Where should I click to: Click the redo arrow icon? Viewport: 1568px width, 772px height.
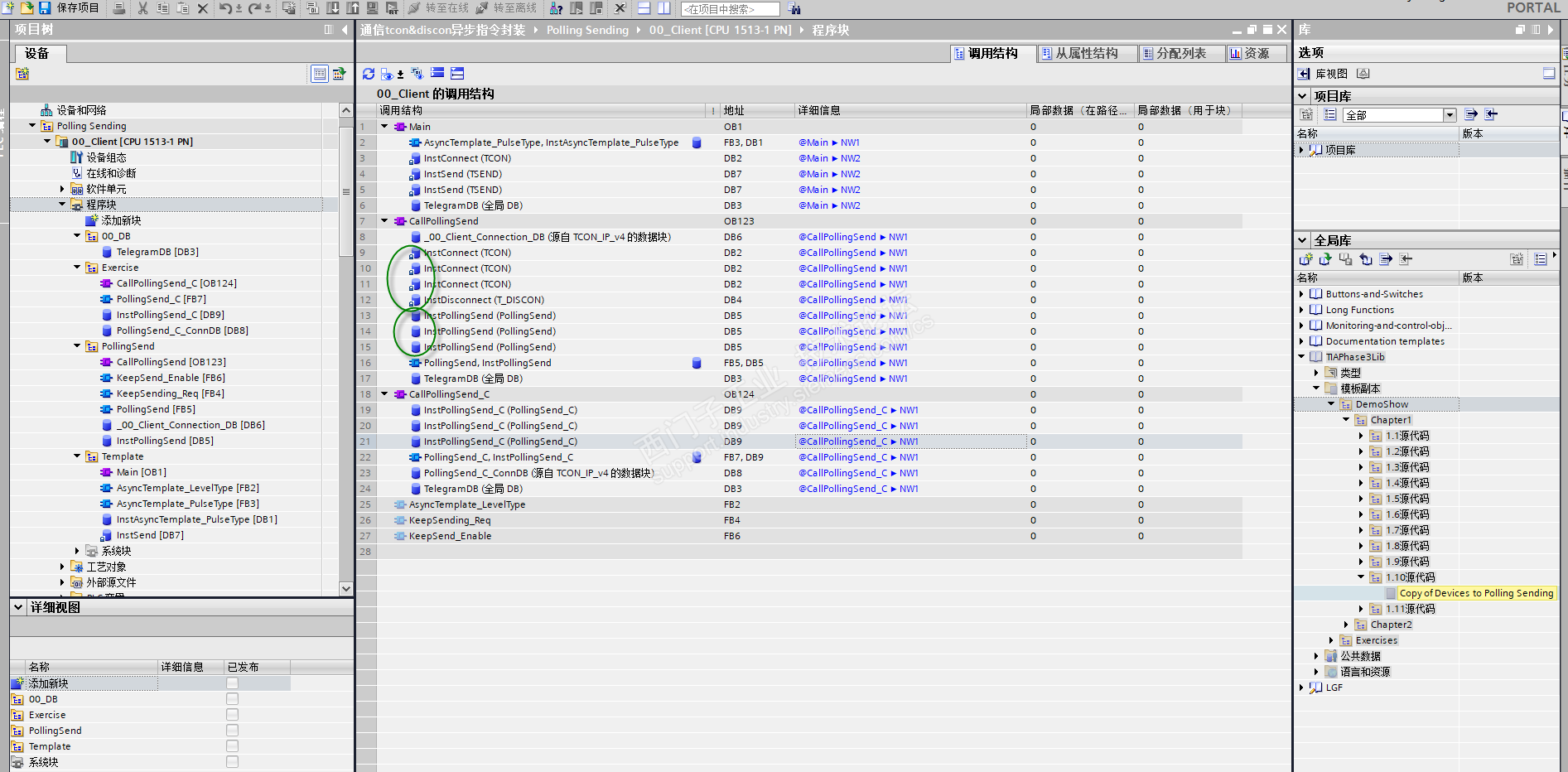point(255,8)
